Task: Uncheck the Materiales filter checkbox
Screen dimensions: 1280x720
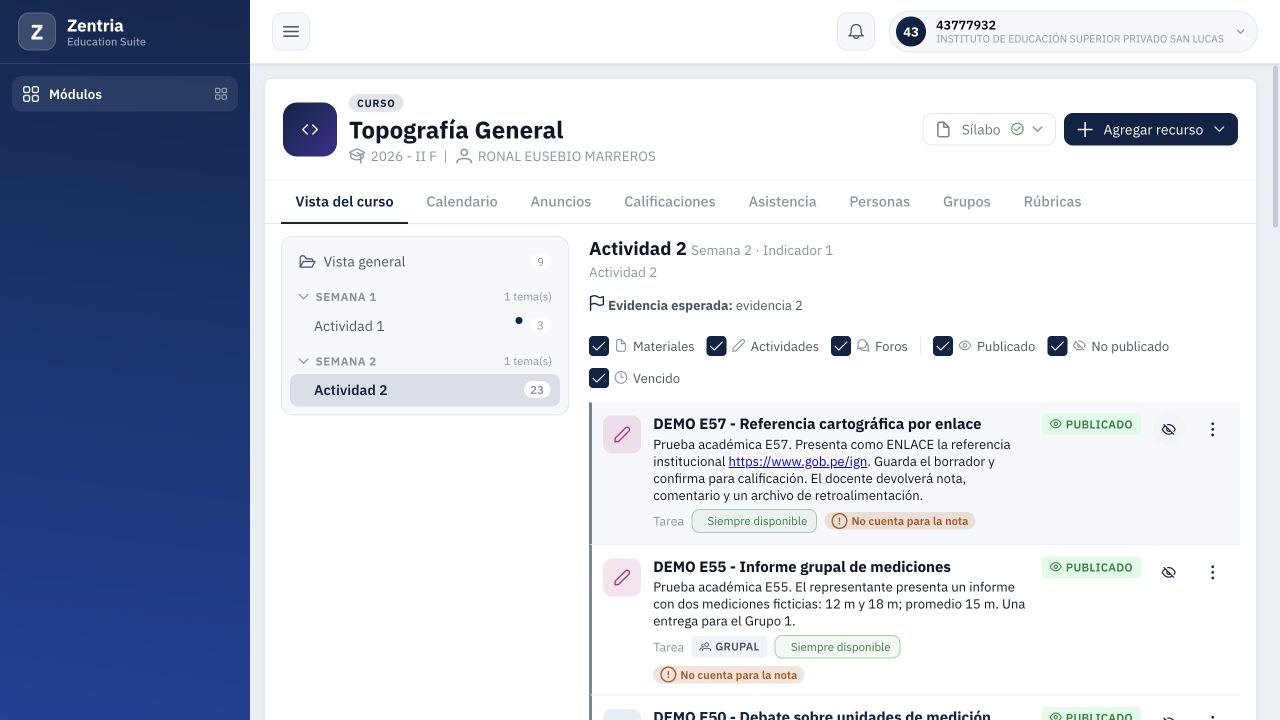Action: click(599, 346)
